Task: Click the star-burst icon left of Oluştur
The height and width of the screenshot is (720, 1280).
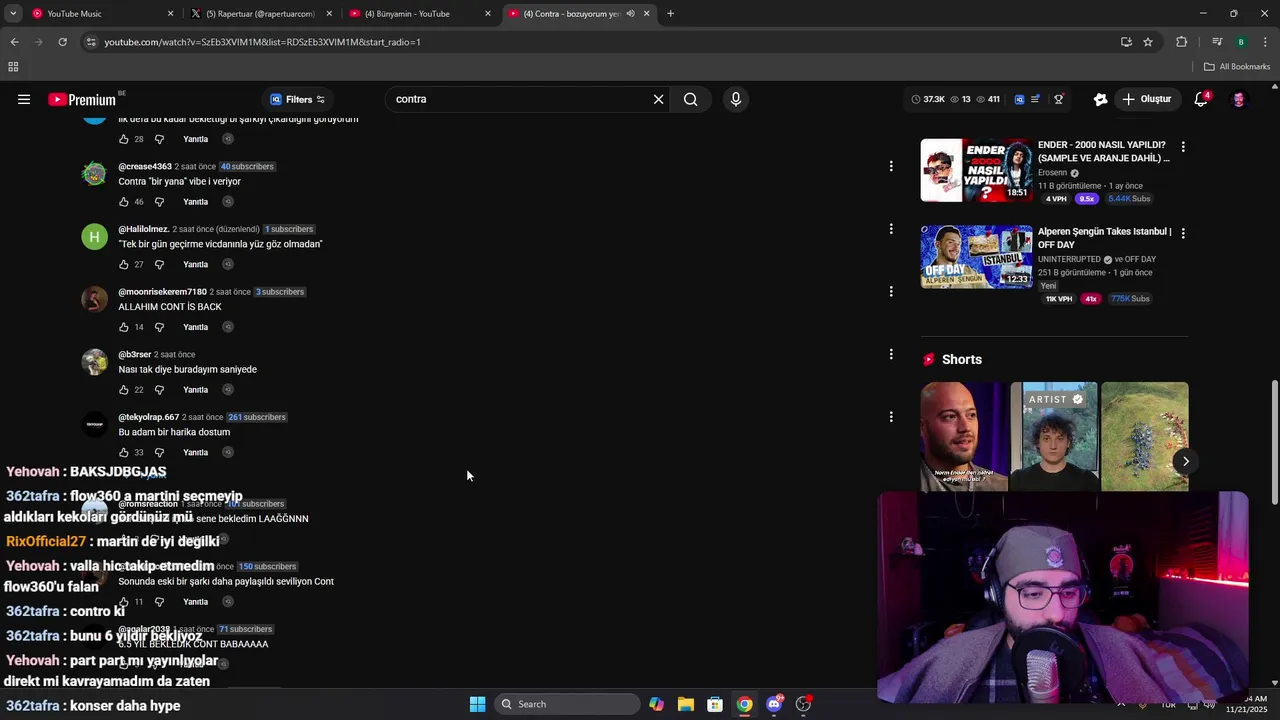Action: (x=1100, y=99)
